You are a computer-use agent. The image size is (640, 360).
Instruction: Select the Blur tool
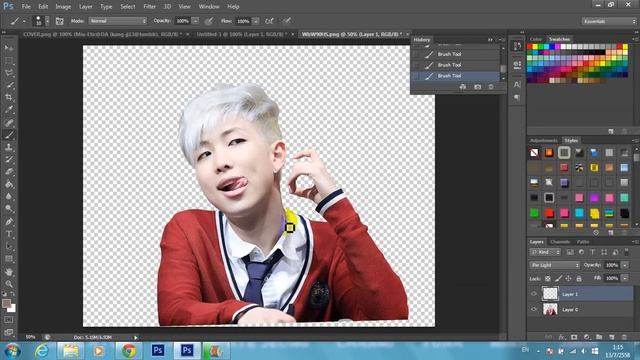pyautogui.click(x=9, y=196)
